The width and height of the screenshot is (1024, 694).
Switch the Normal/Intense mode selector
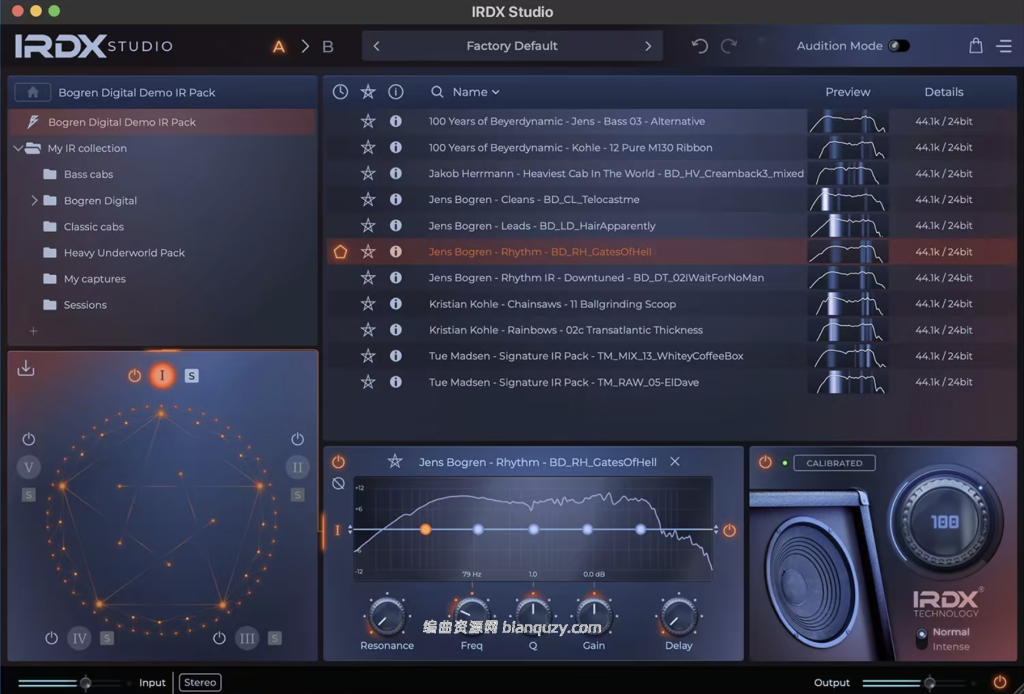coord(921,639)
